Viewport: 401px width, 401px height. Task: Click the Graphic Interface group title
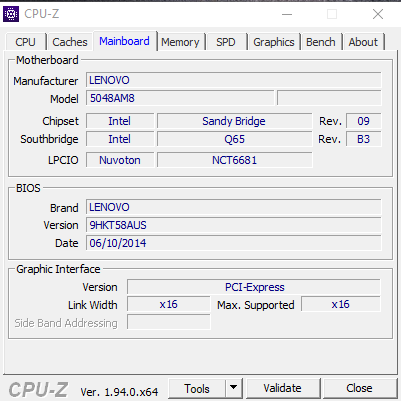coord(58,269)
